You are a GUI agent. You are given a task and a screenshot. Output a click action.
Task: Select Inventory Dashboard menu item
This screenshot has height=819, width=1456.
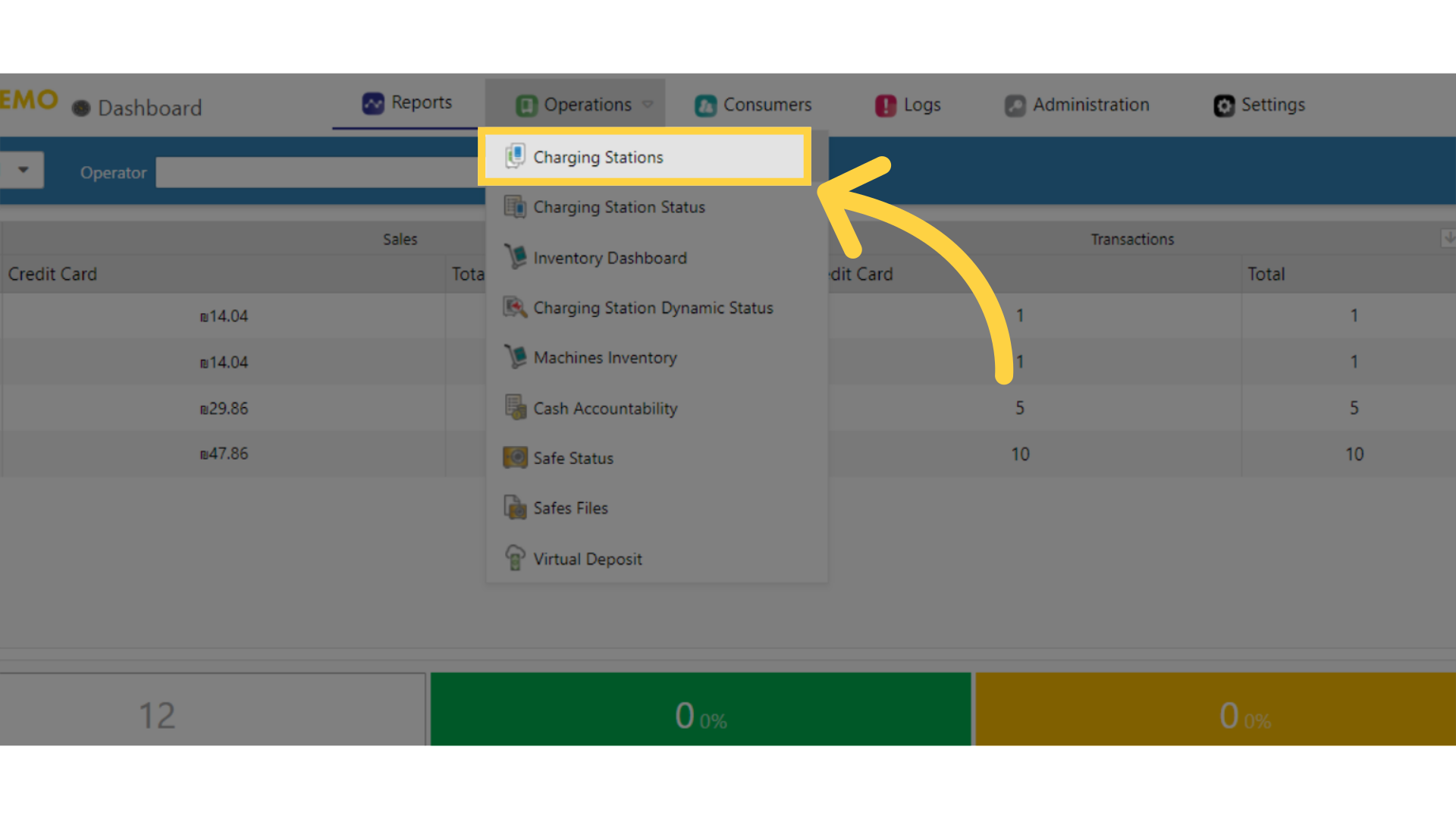pyautogui.click(x=657, y=258)
